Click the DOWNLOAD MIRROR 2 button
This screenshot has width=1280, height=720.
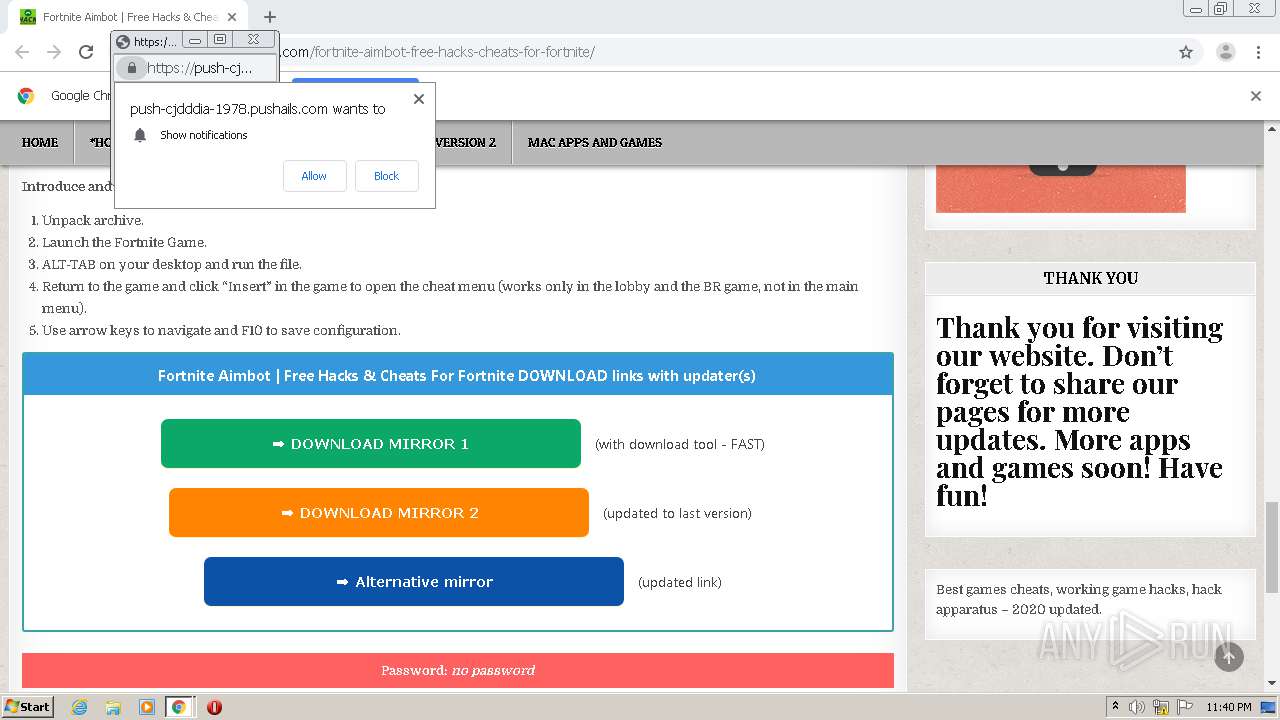379,513
